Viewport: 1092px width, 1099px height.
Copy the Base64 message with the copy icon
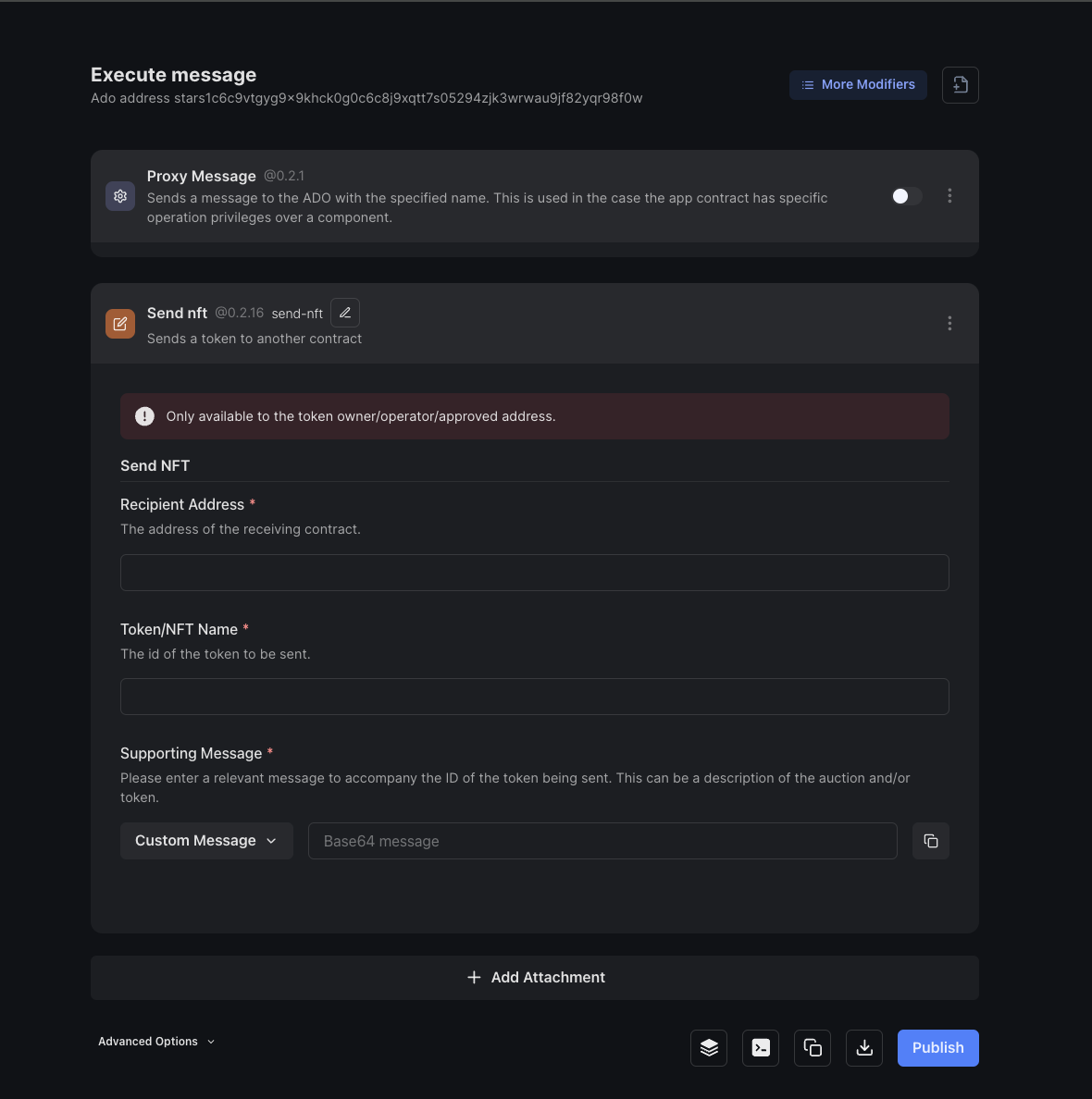click(930, 841)
